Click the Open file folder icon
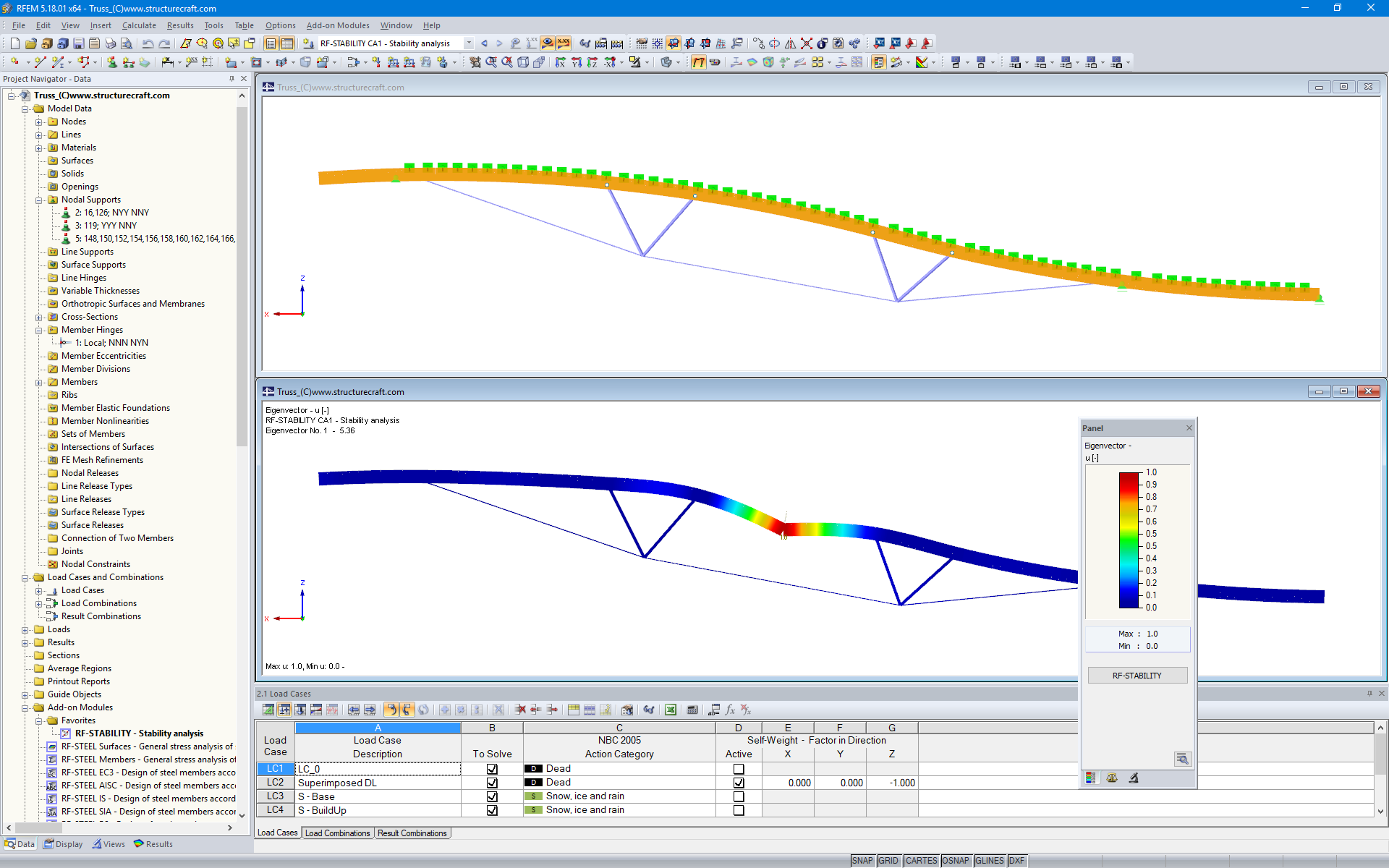This screenshot has width=1389, height=868. point(30,43)
